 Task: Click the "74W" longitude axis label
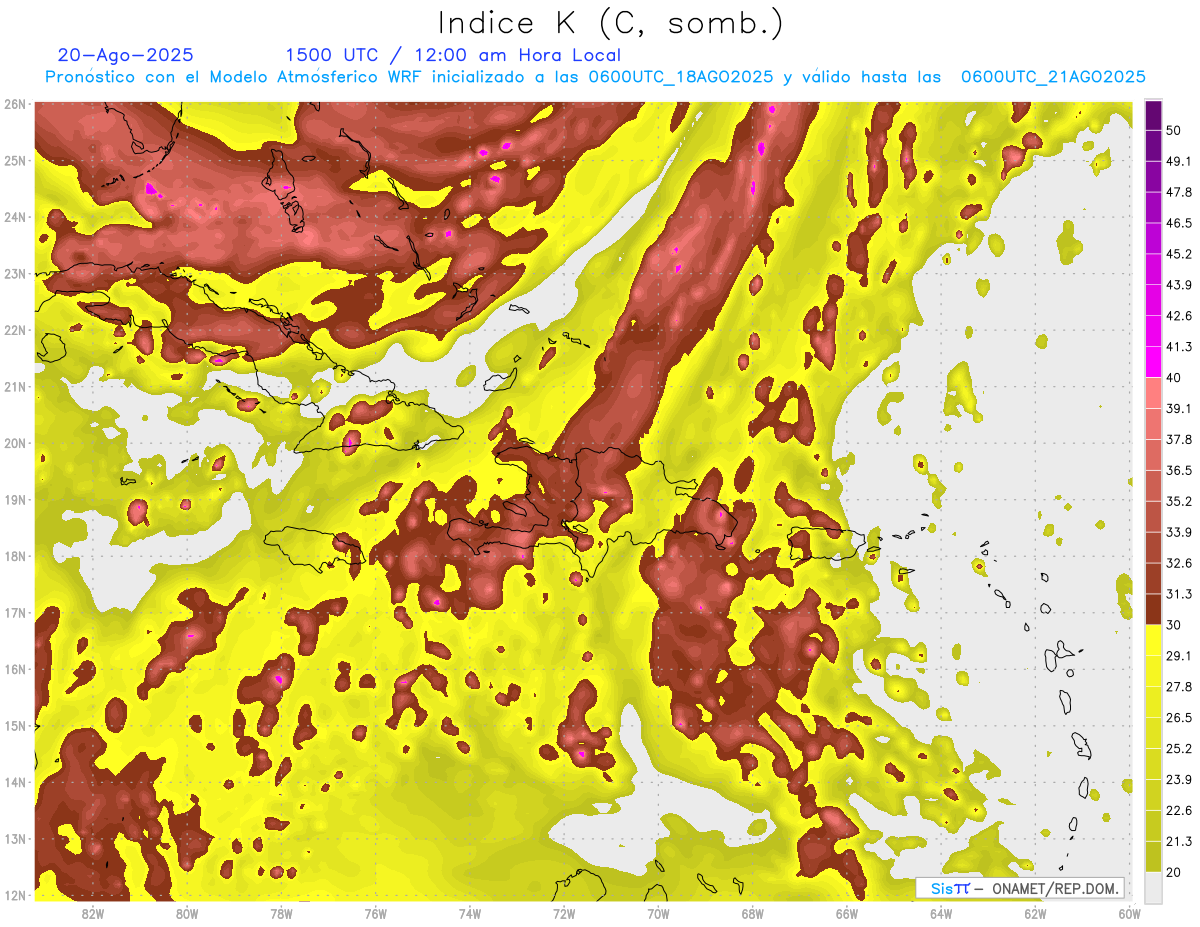pos(470,913)
